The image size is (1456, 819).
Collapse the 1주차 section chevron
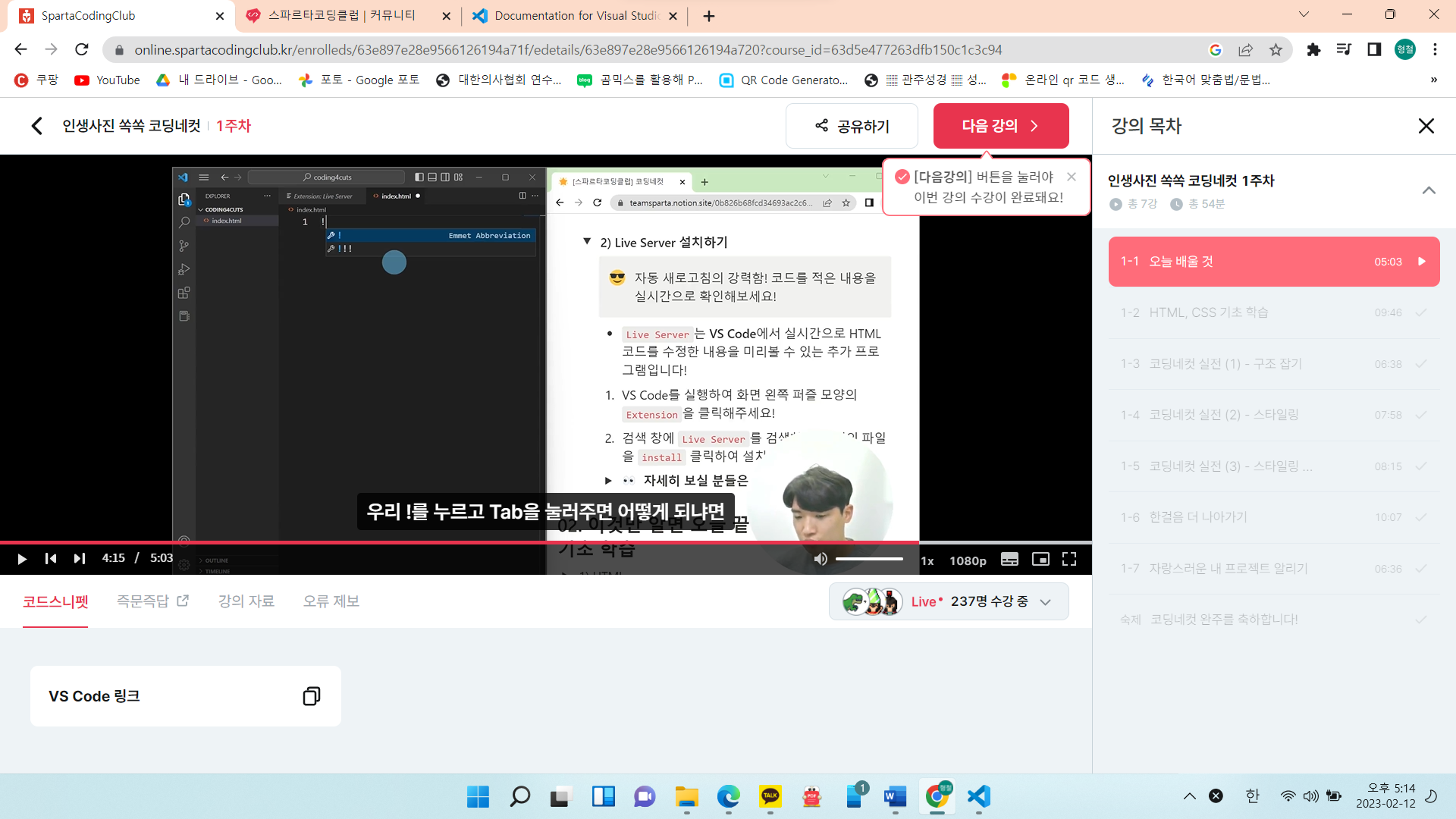(1429, 190)
